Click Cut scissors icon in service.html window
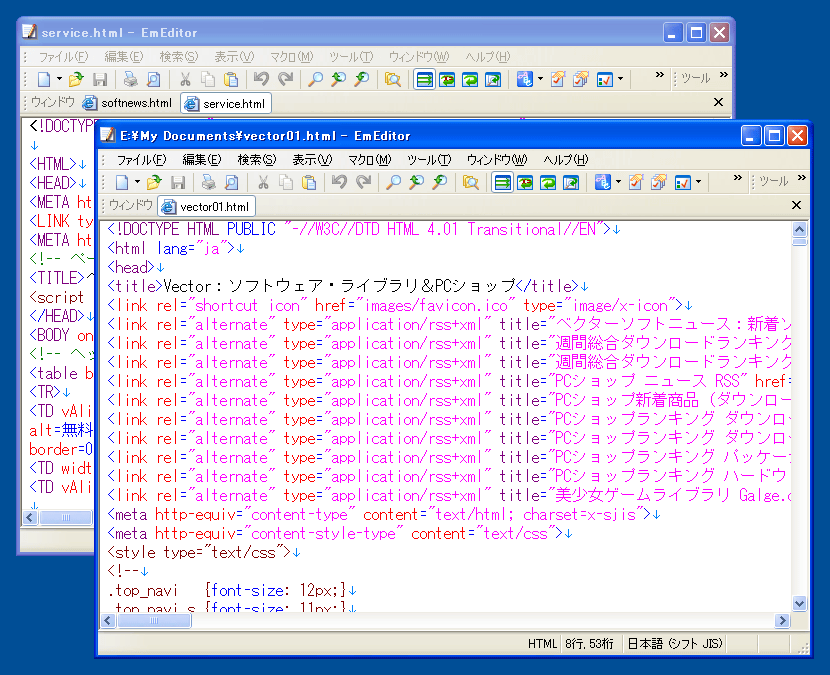 coord(185,79)
